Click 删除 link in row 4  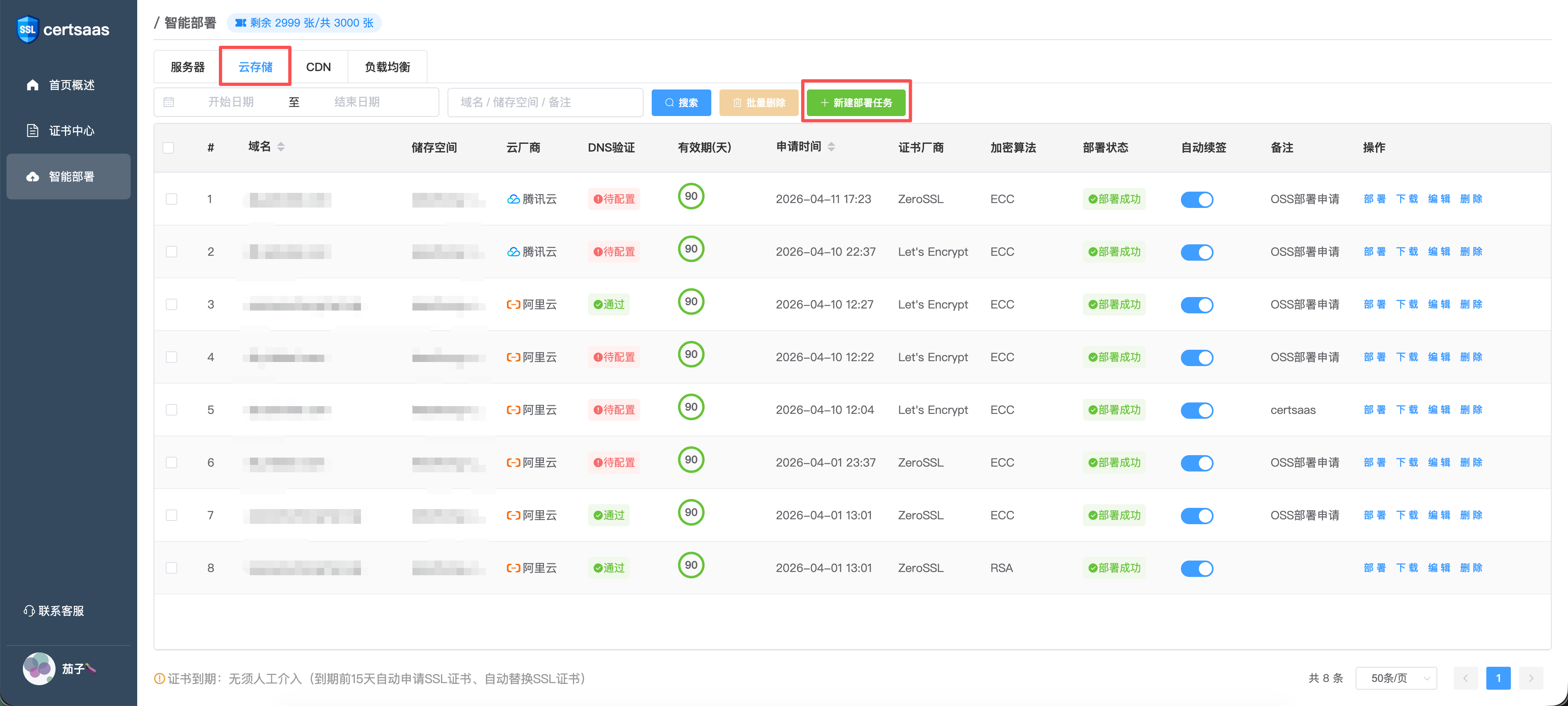[x=1471, y=357]
